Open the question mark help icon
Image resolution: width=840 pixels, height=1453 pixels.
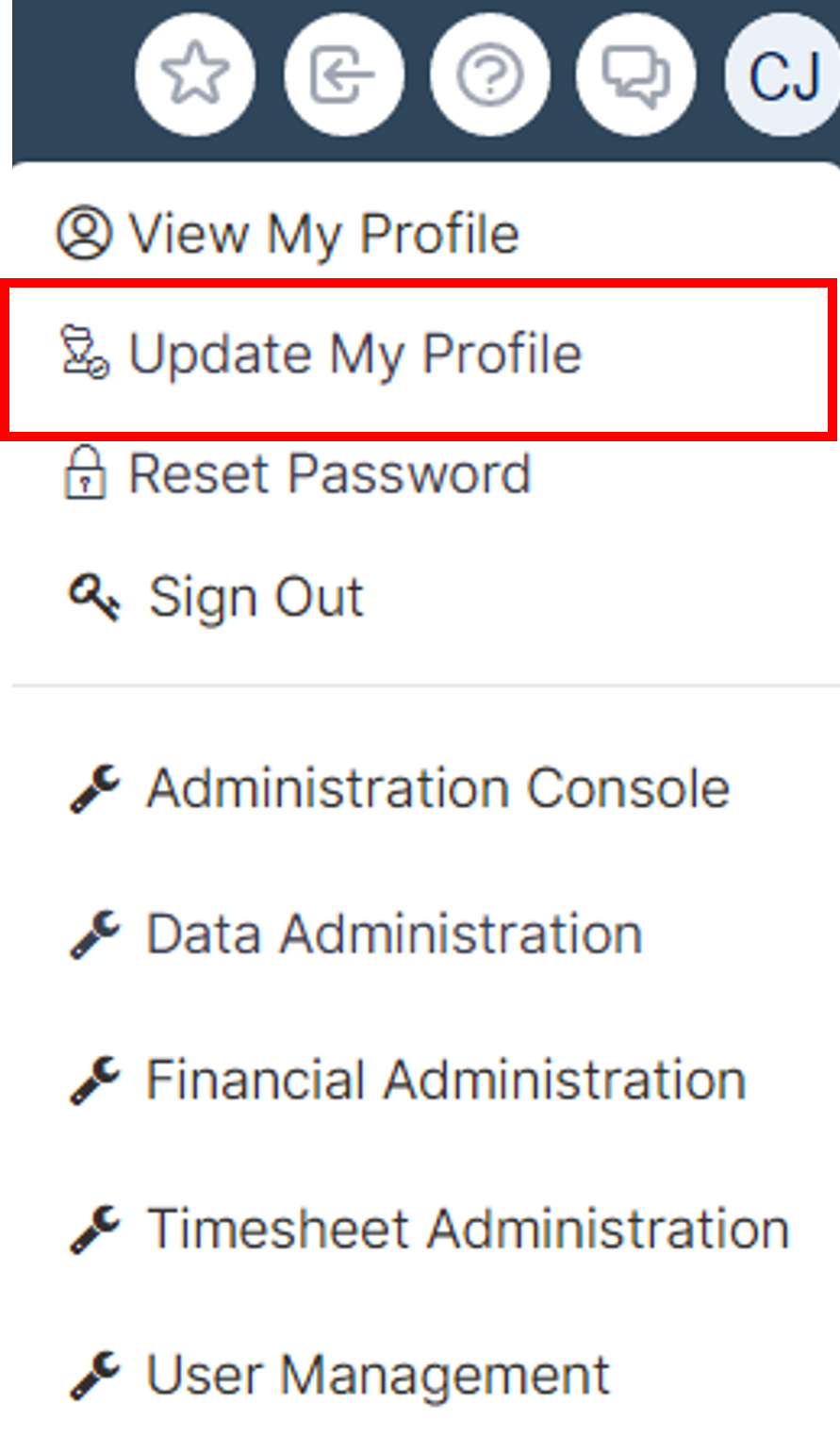click(489, 74)
